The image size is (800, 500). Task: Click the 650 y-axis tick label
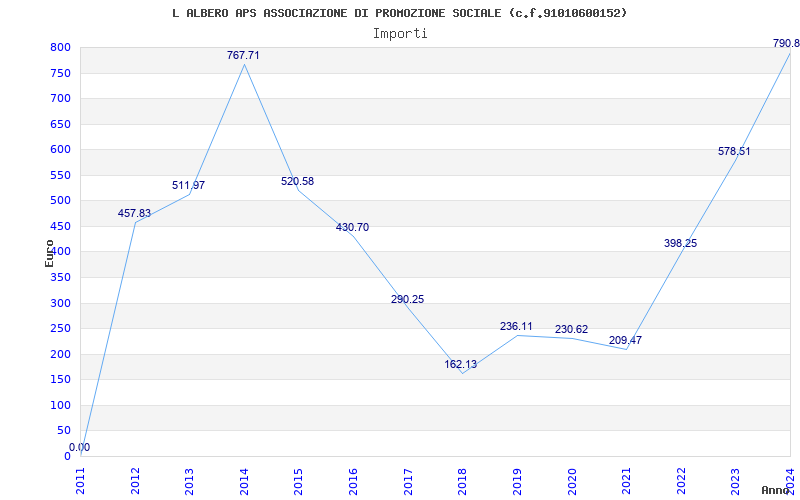60,124
